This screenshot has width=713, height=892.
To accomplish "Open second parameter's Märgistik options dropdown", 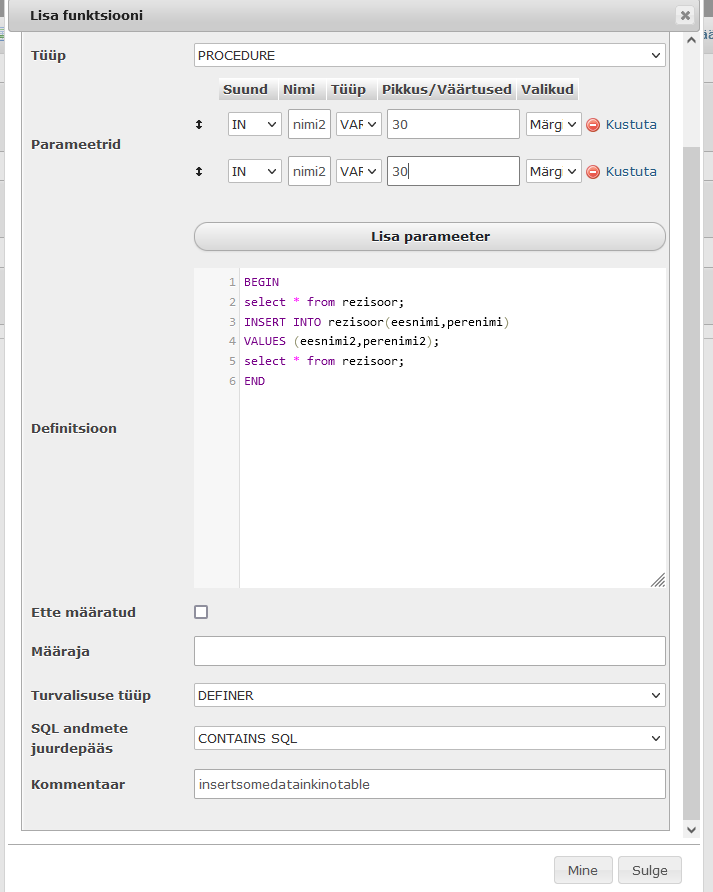I will click(554, 171).
